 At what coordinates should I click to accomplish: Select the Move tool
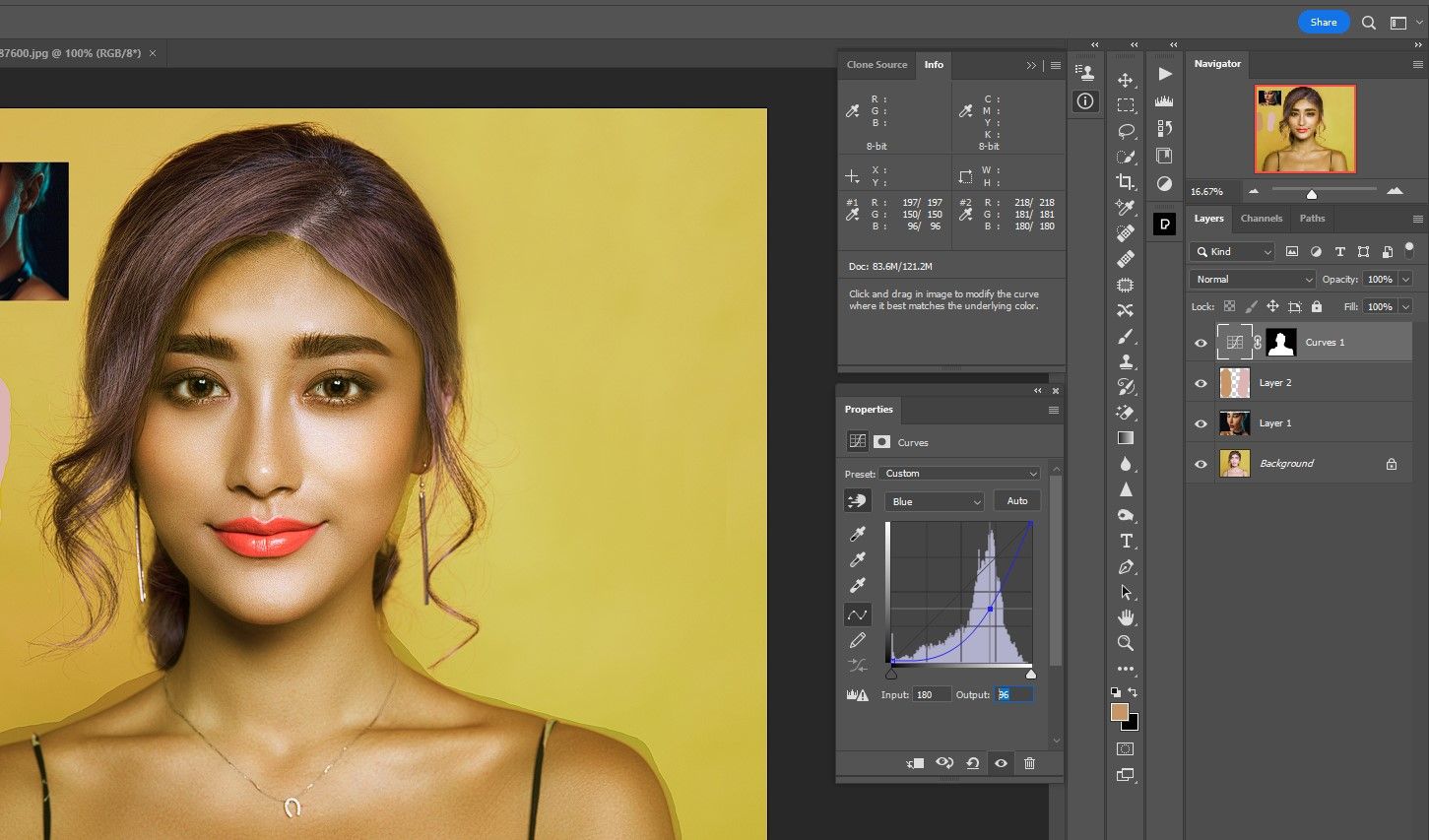pos(1126,80)
